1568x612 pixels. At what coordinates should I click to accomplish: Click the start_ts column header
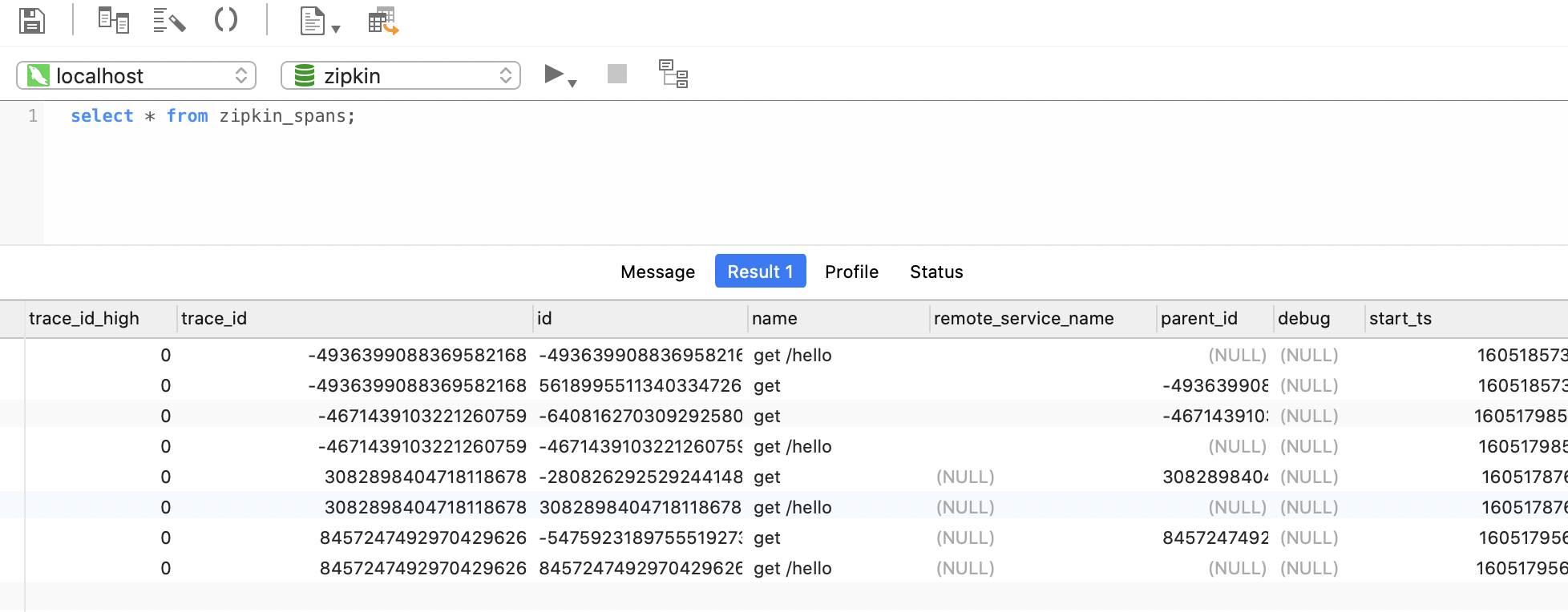click(1466, 319)
